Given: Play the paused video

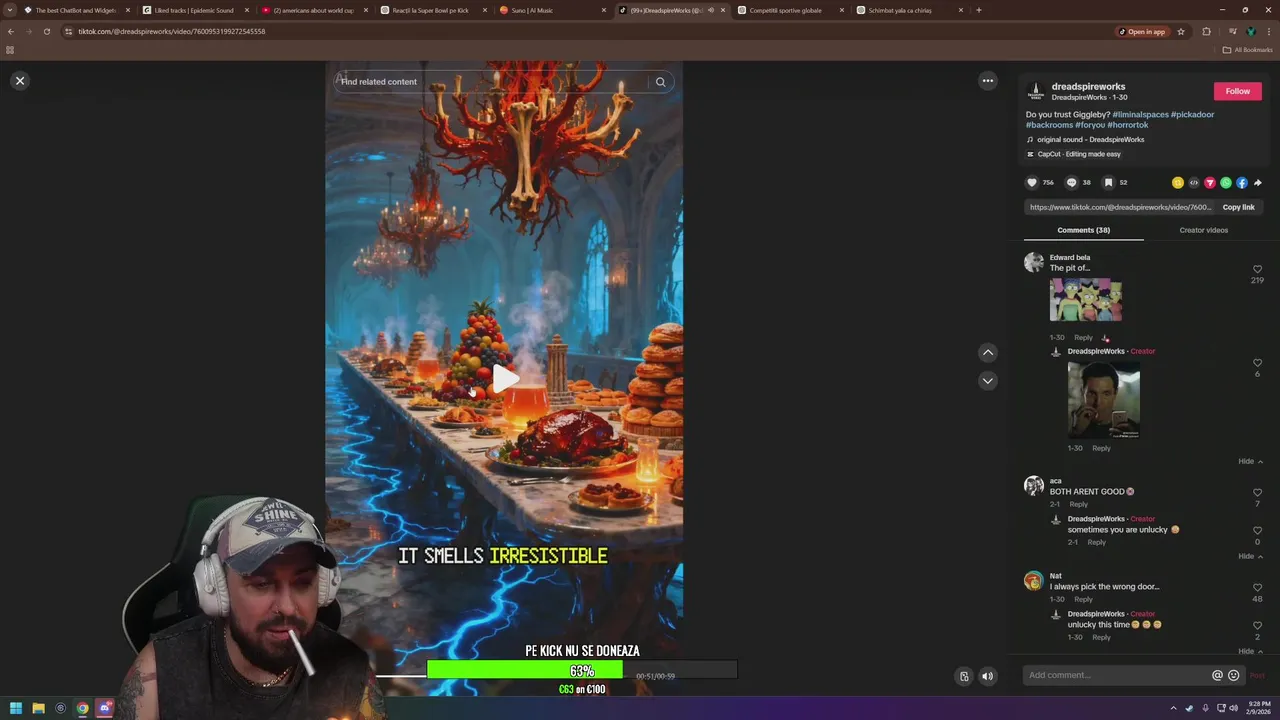Looking at the screenshot, I should coord(504,378).
